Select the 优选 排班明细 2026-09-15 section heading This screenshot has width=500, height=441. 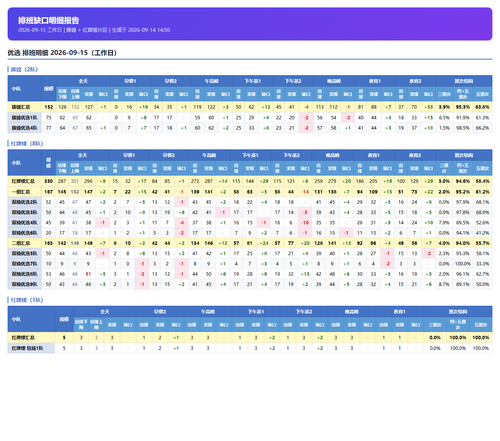tap(62, 53)
